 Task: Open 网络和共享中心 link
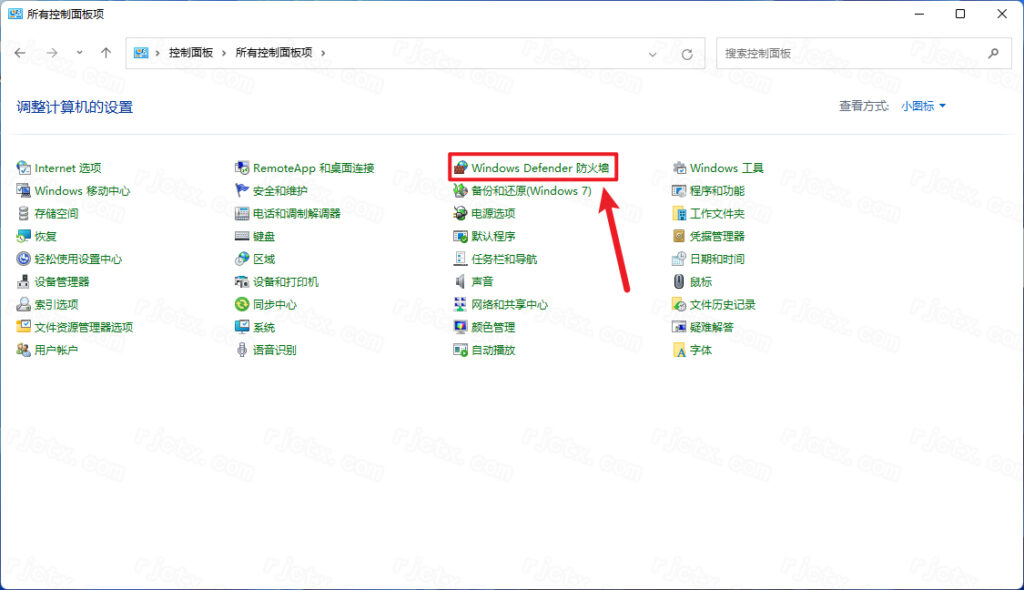coord(509,304)
